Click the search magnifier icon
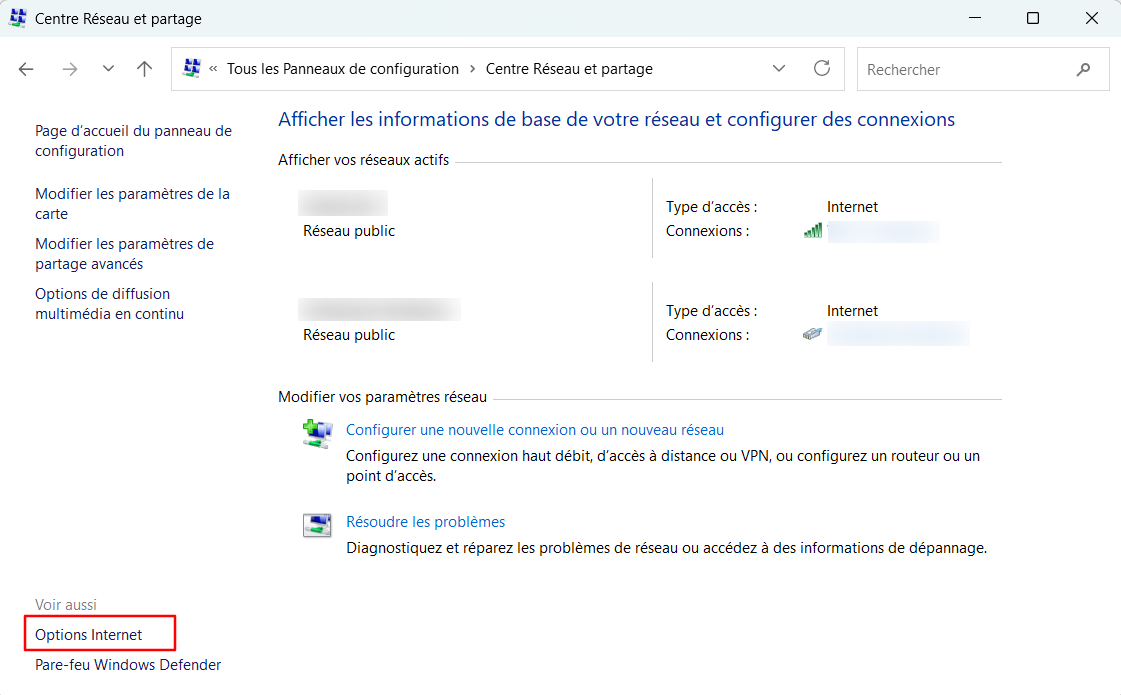 (1084, 69)
